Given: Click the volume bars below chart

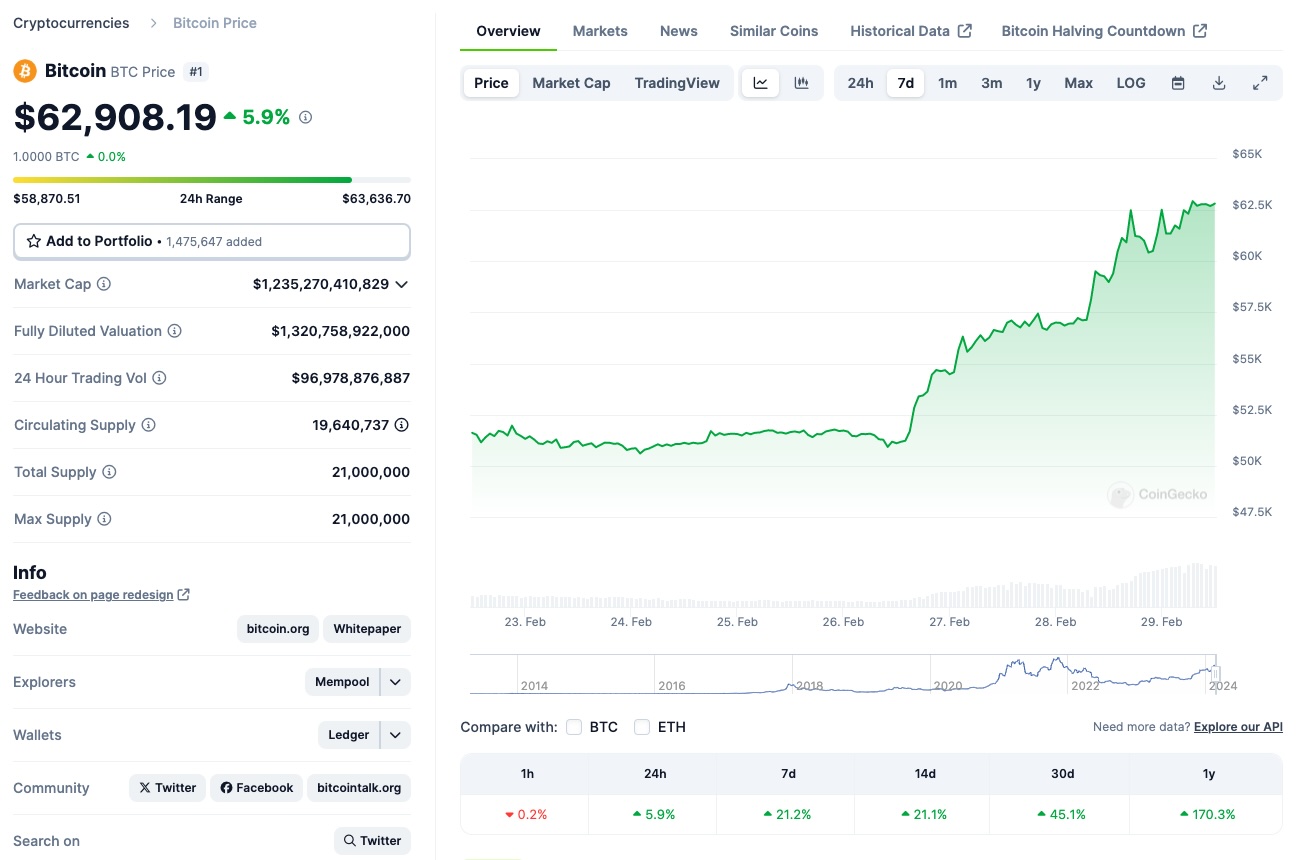Looking at the screenshot, I should pyautogui.click(x=844, y=587).
